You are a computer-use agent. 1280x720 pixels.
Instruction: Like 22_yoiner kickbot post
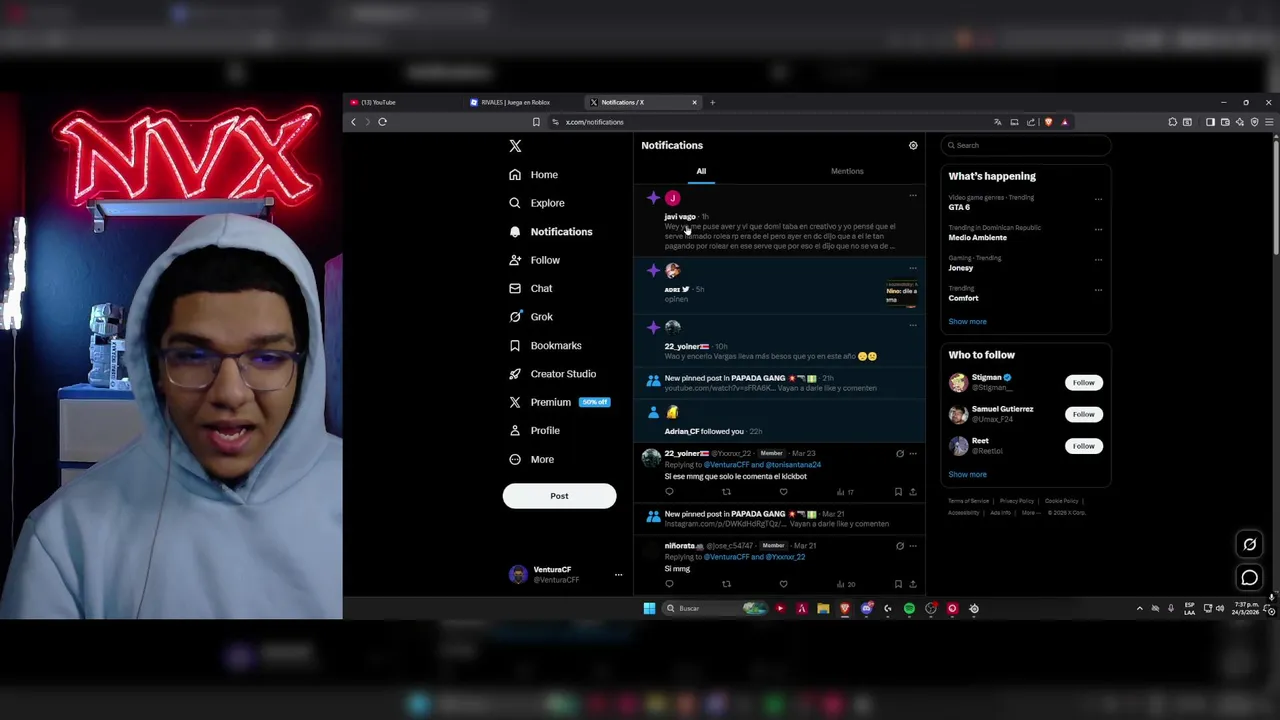pyautogui.click(x=783, y=492)
